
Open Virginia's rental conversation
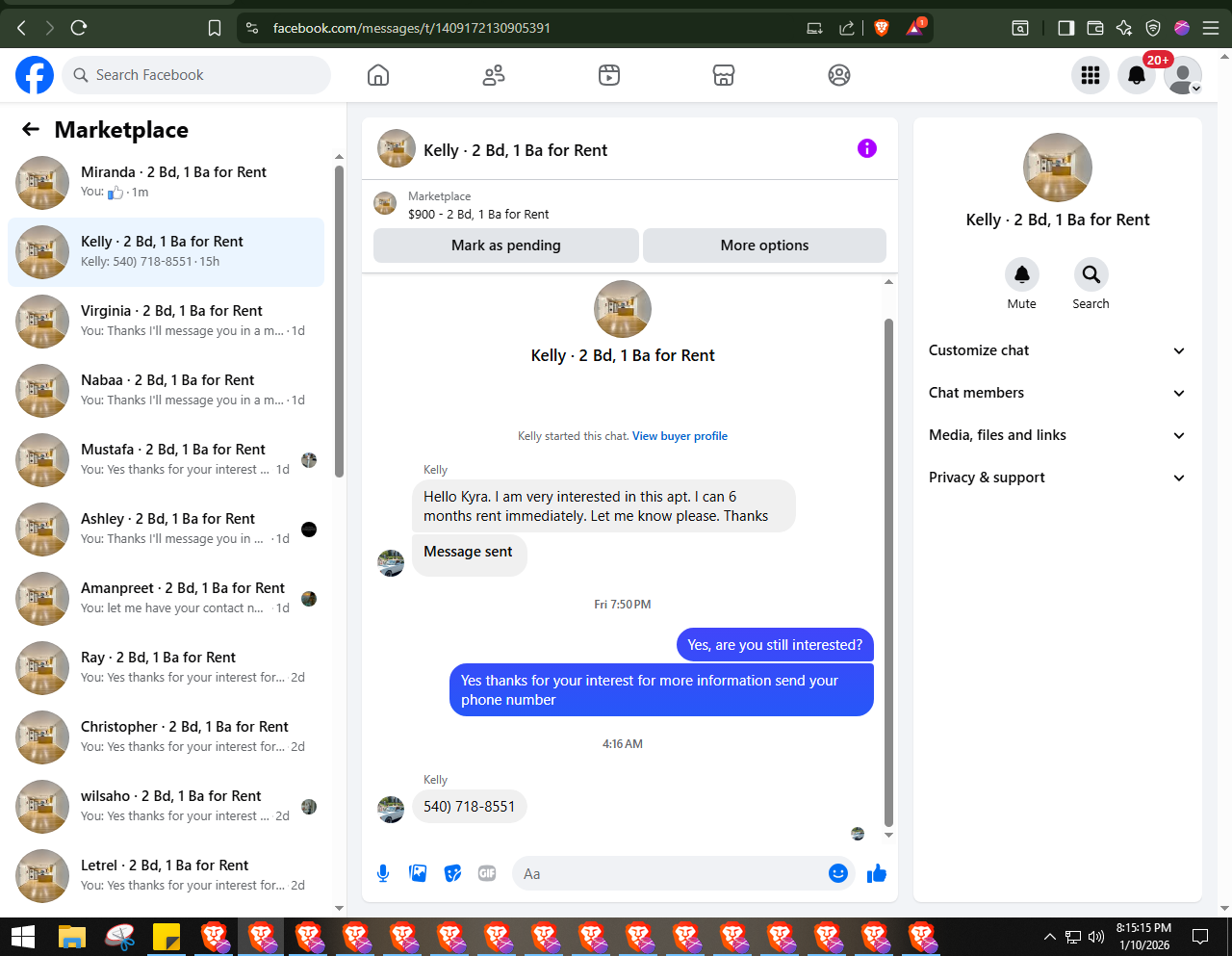166,321
